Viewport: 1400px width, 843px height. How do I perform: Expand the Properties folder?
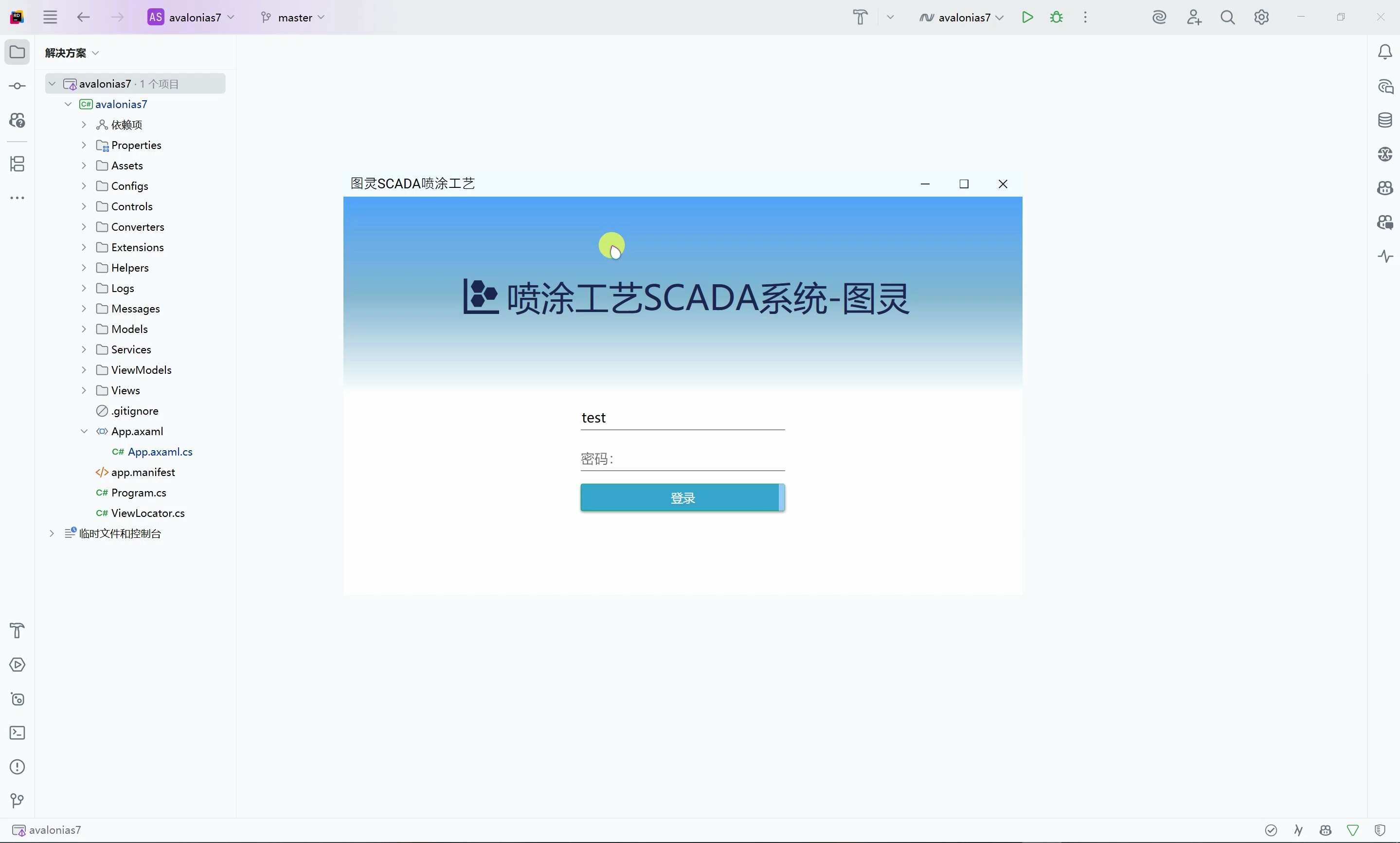click(84, 146)
